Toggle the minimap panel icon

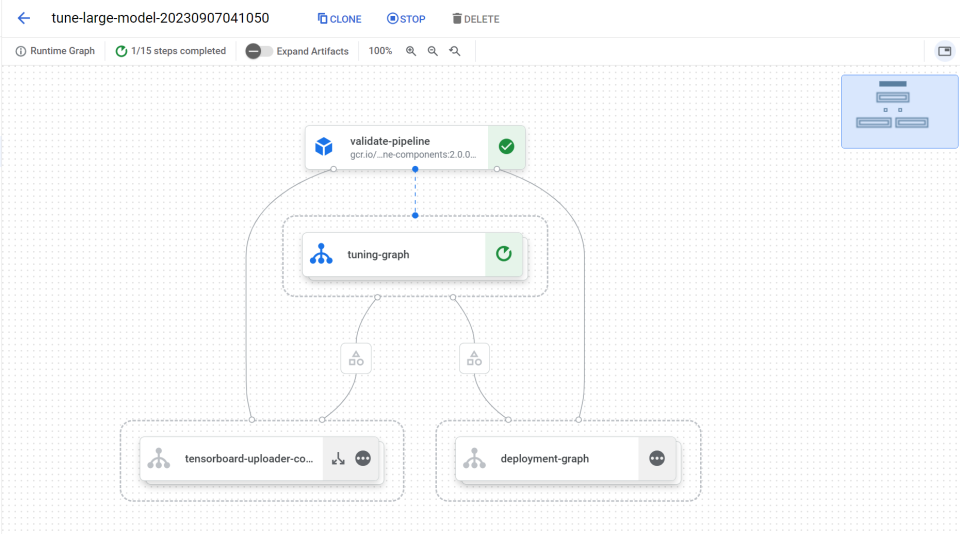point(944,51)
